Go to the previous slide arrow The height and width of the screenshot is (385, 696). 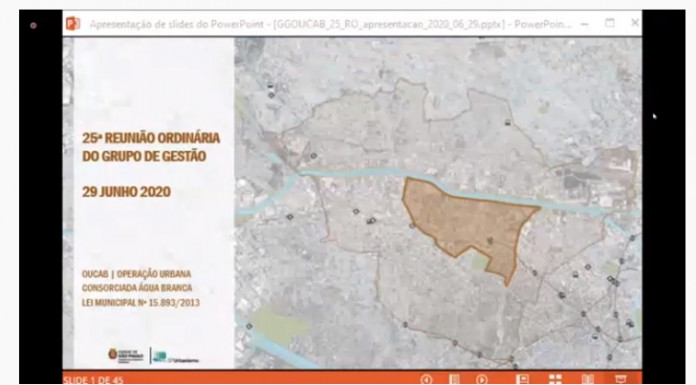pos(427,380)
